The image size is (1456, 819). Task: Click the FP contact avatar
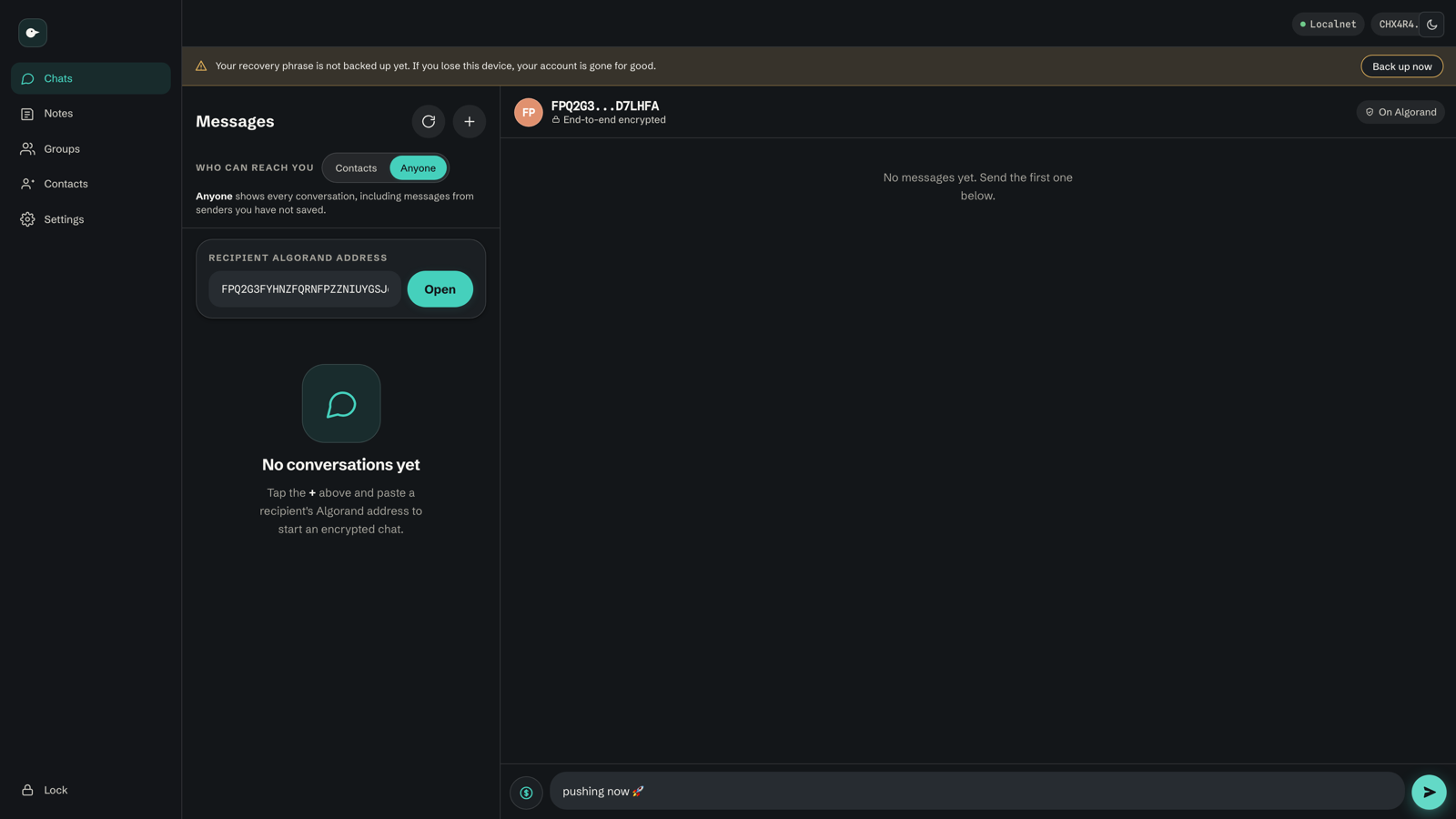529,113
